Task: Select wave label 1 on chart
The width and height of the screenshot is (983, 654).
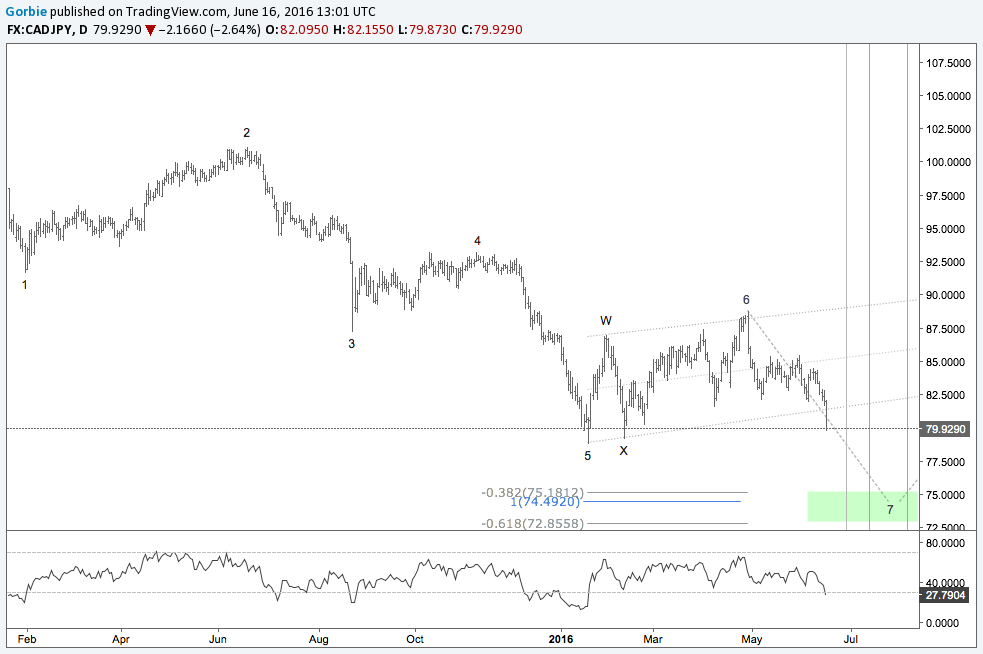Action: (24, 285)
